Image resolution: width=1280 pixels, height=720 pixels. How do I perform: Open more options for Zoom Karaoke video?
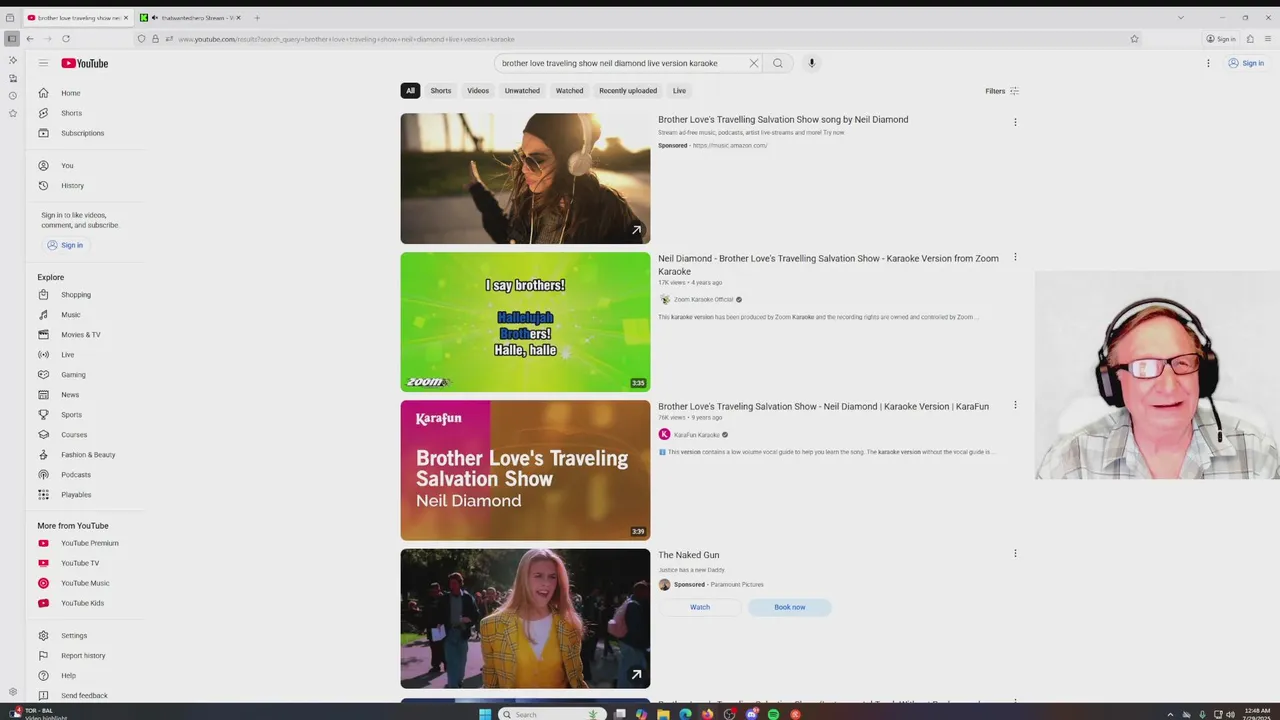(1015, 257)
